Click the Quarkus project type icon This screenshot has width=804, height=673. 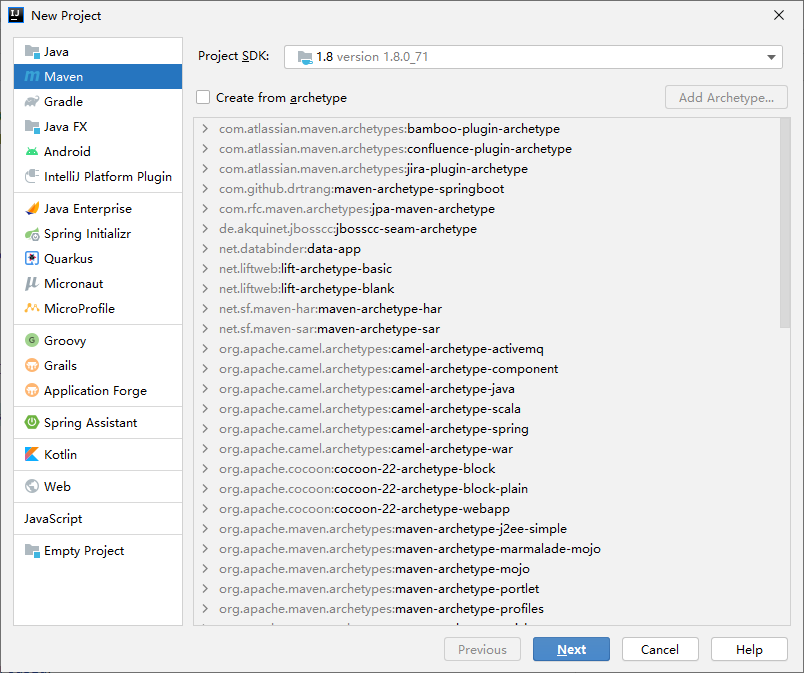click(x=32, y=259)
